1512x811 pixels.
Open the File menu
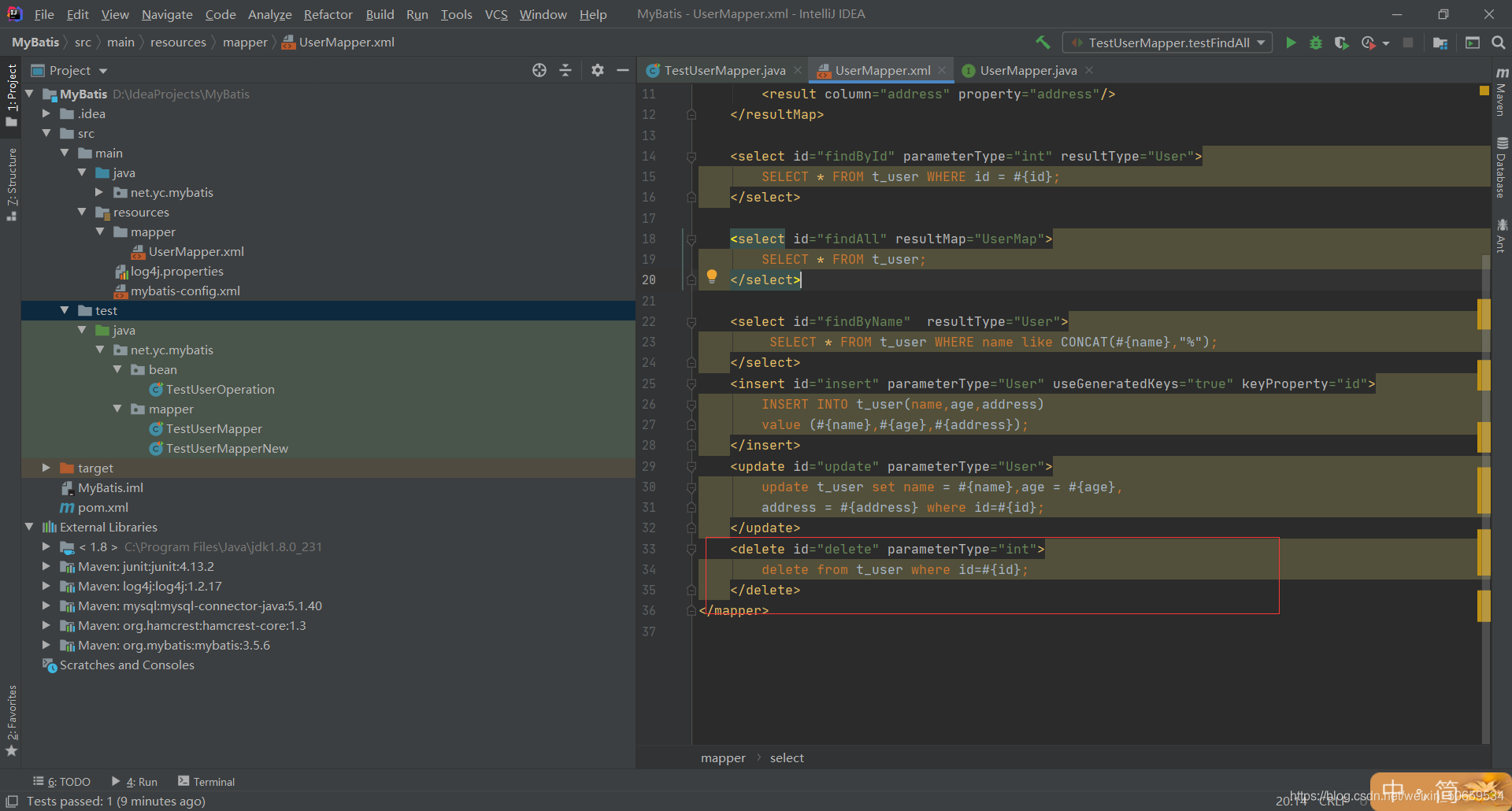(x=44, y=14)
